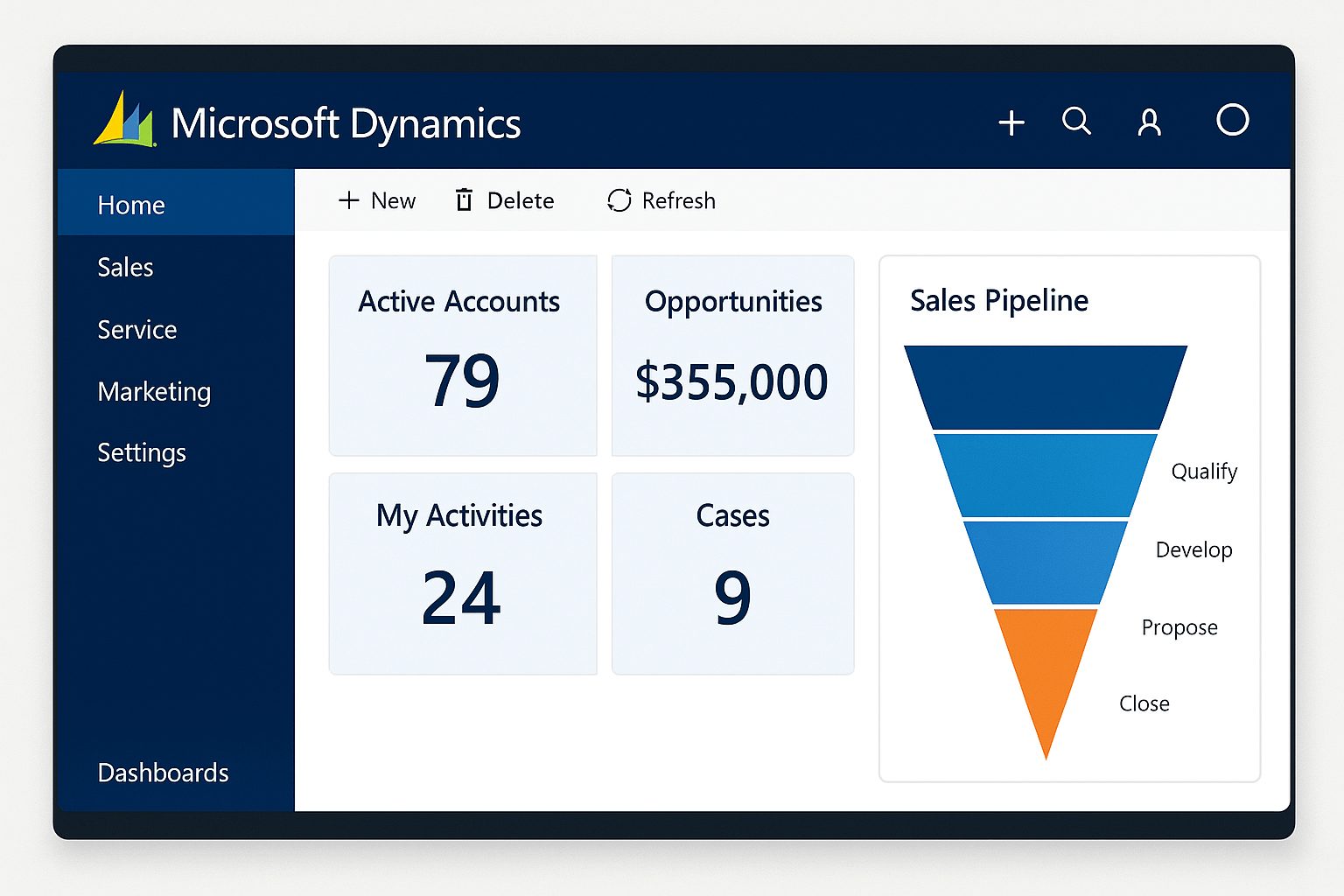The image size is (1344, 896).
Task: Click the dark blue top funnel segment
Action: coord(1046,387)
